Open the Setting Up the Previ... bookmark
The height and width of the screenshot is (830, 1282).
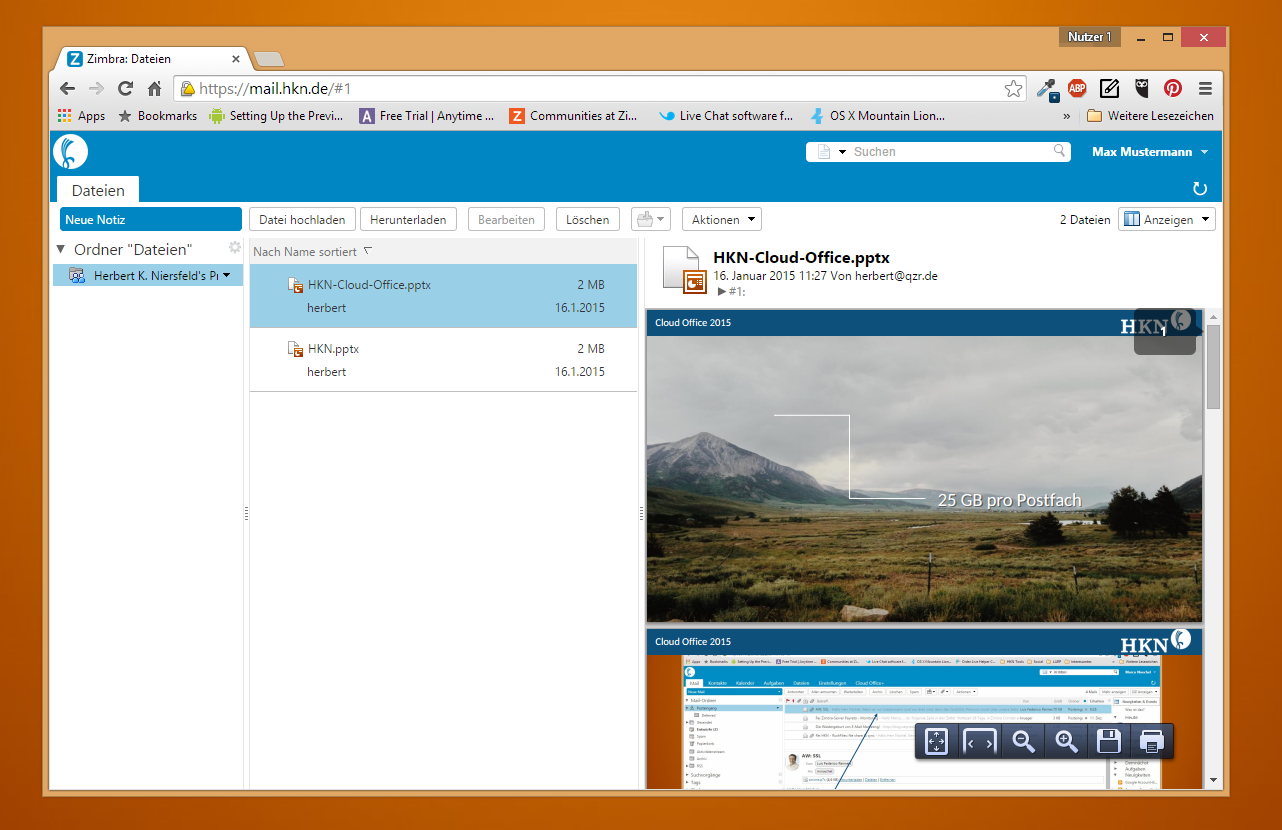click(x=276, y=116)
